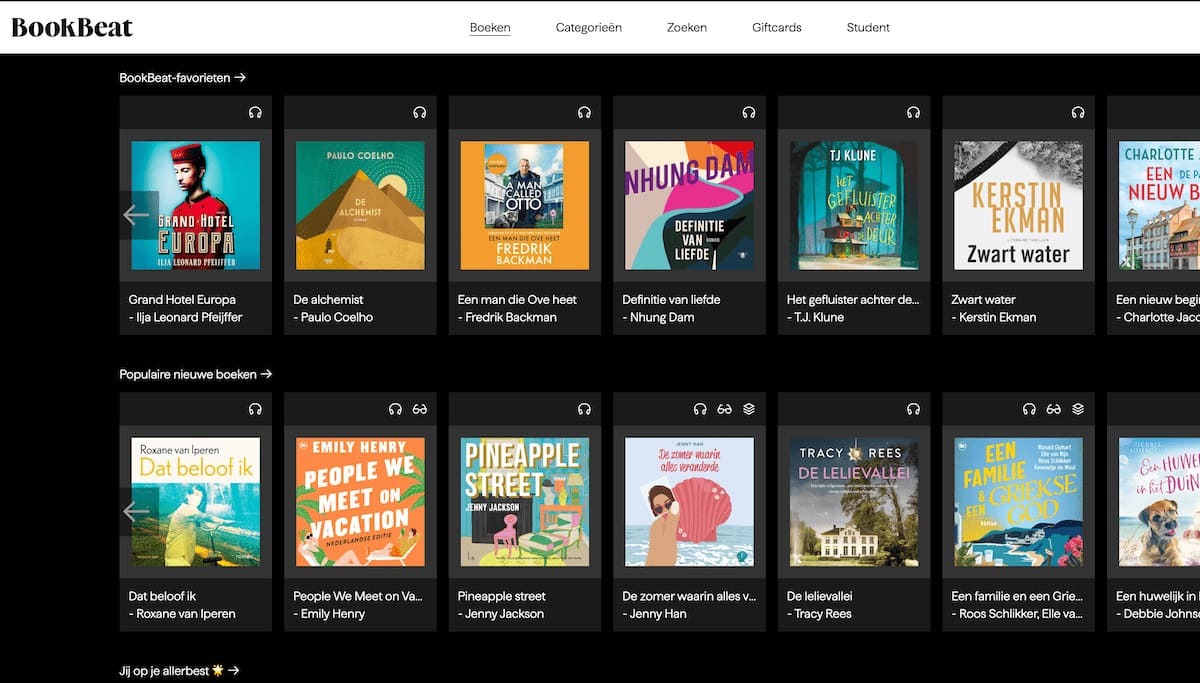The height and width of the screenshot is (683, 1200).
Task: Click the title text De alchemist
Action: 328,299
